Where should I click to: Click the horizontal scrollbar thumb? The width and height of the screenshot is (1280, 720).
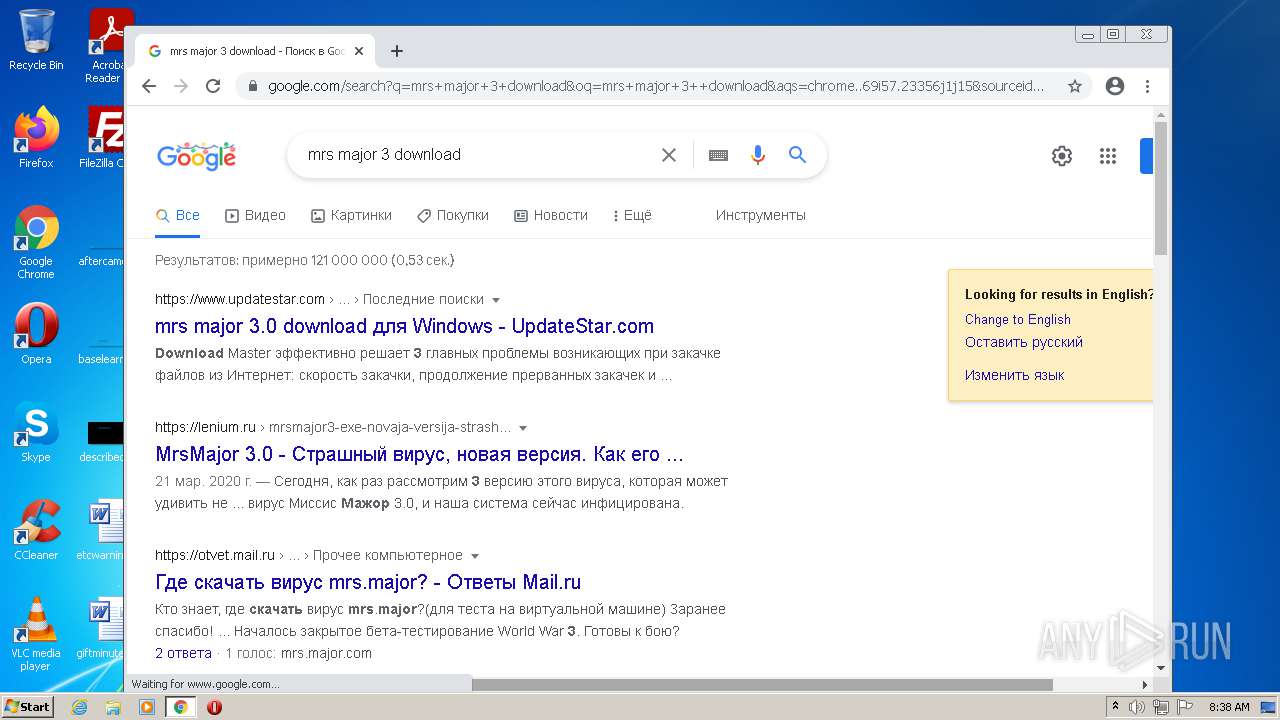[762, 685]
